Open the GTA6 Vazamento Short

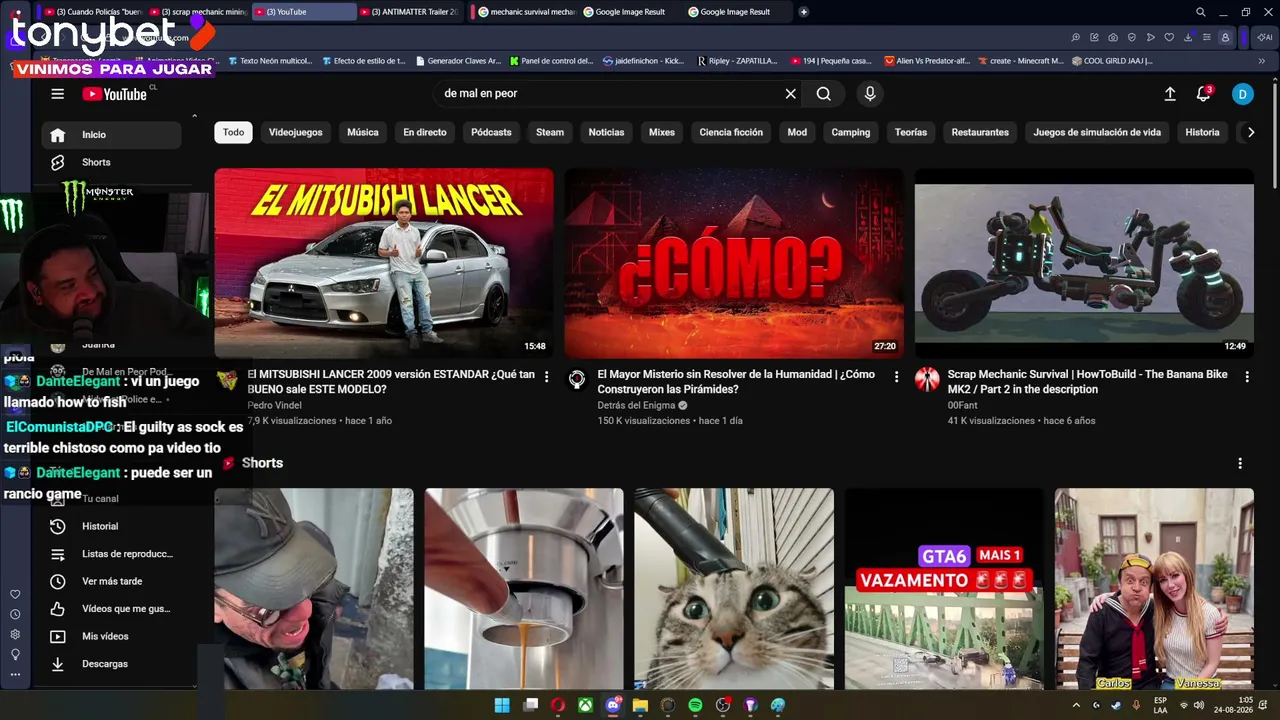point(944,589)
